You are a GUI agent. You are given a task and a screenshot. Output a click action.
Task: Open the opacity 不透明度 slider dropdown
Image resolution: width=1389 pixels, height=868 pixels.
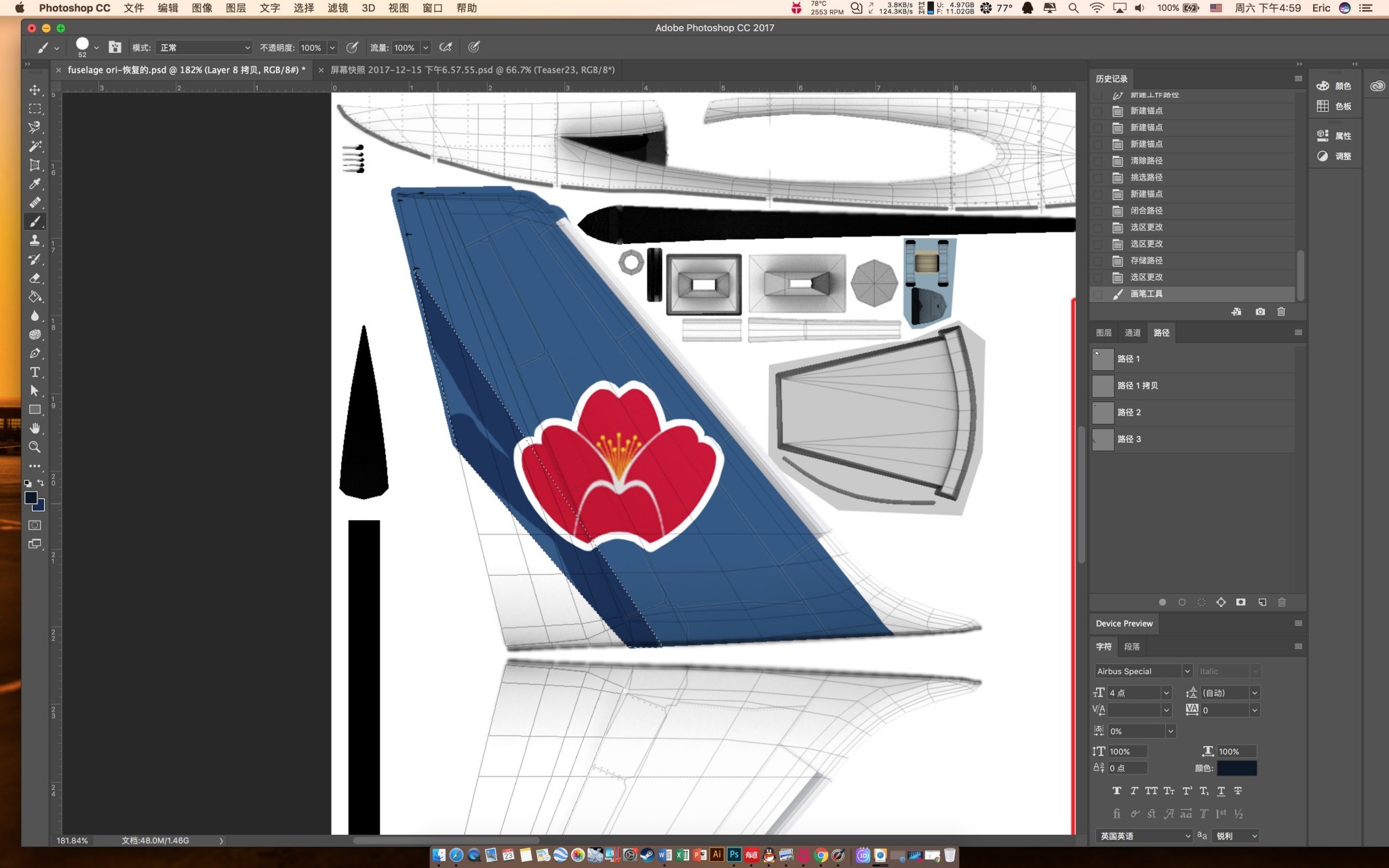[x=332, y=47]
